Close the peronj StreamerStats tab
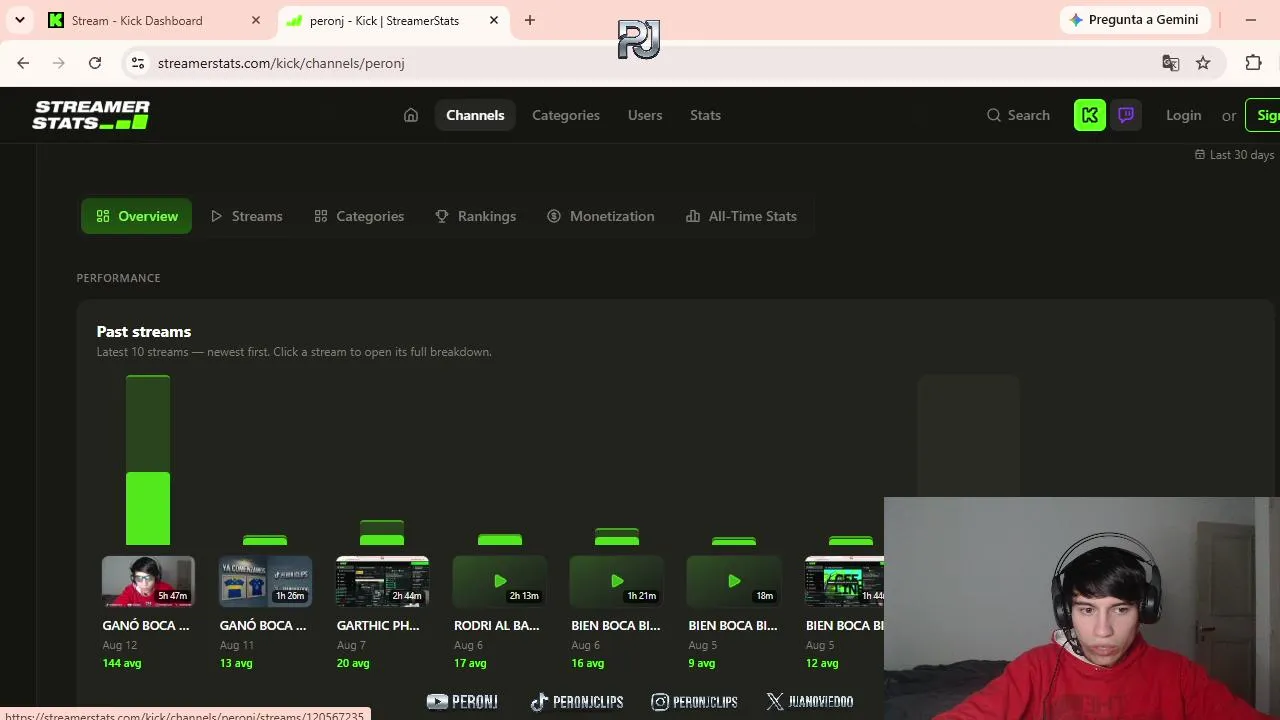1280x720 pixels. click(x=494, y=20)
